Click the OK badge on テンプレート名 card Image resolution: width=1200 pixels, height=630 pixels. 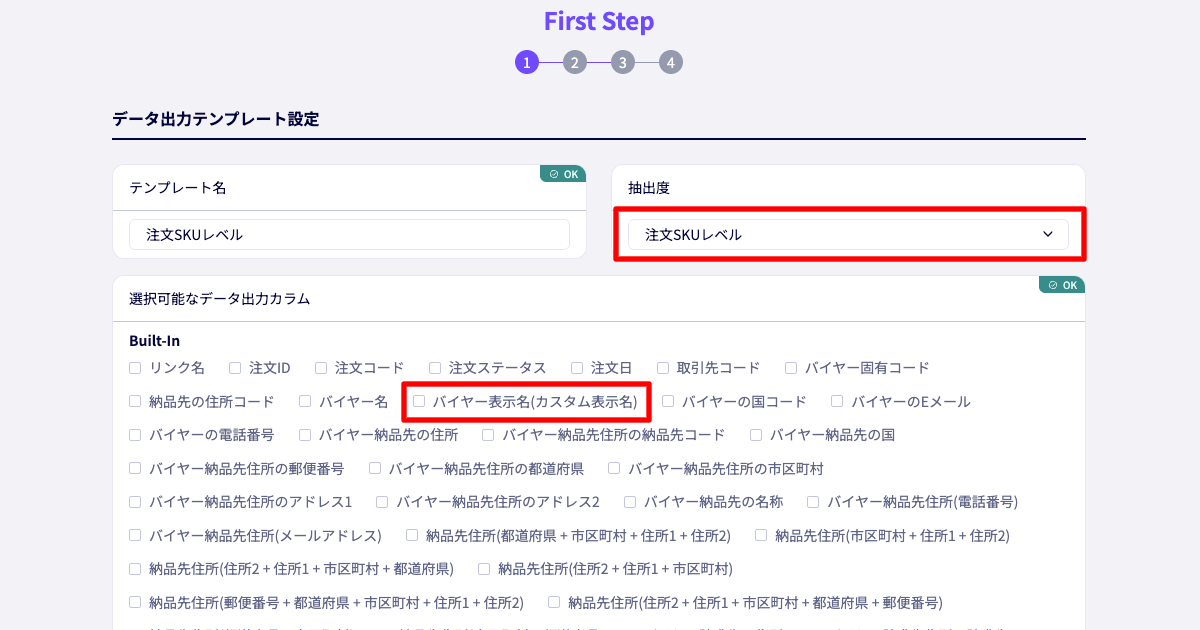point(563,174)
